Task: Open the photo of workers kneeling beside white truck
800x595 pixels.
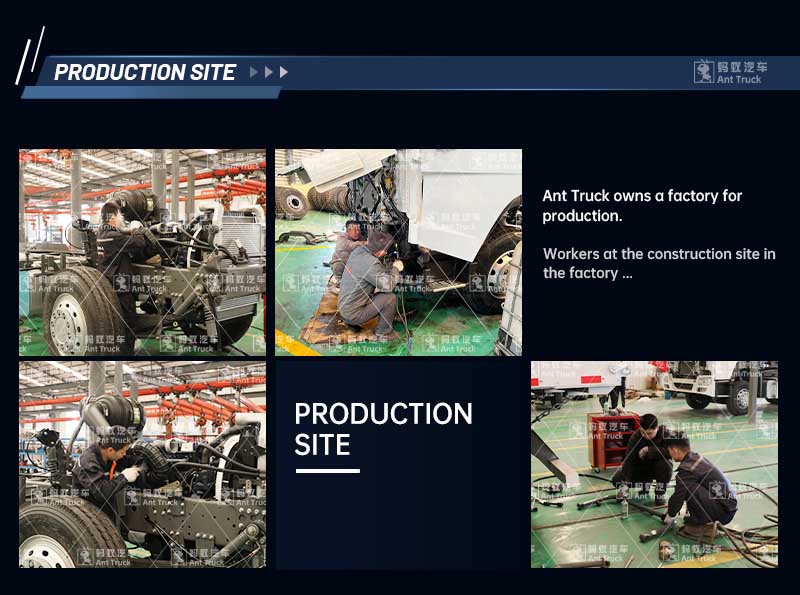Action: [398, 252]
